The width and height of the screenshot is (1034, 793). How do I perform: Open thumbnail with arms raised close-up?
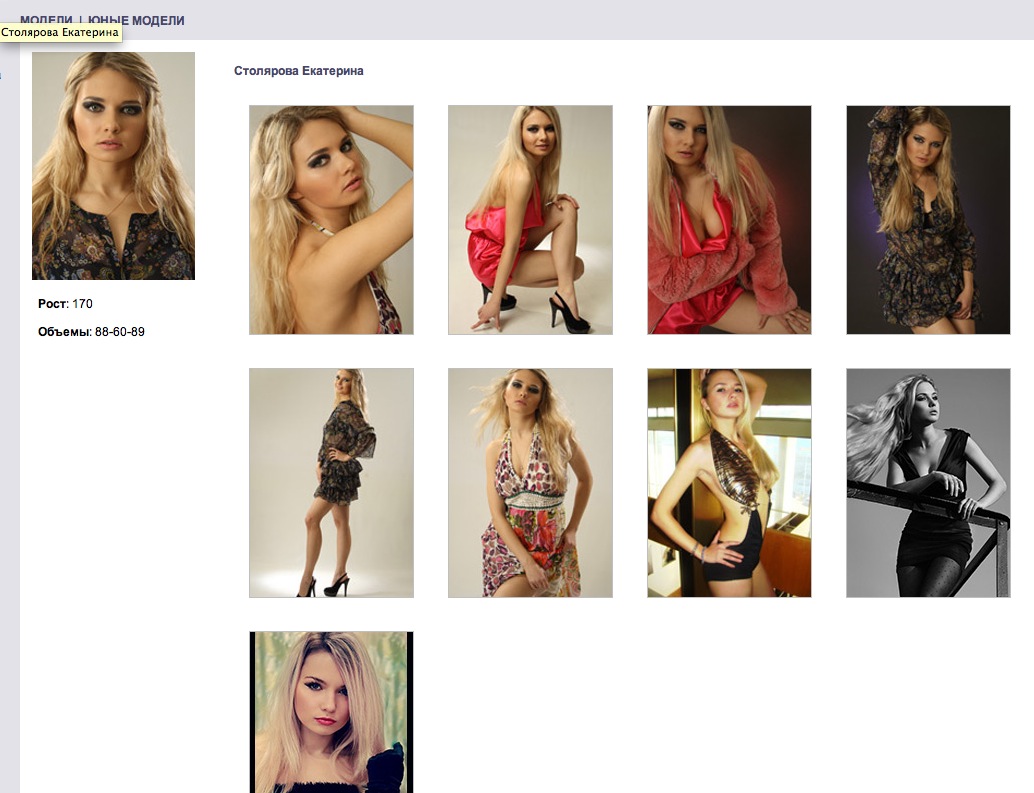coord(331,220)
